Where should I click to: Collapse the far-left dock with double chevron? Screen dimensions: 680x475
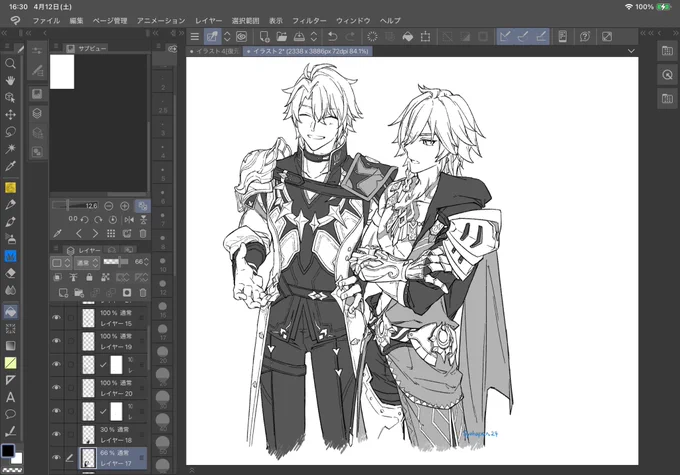(4, 33)
